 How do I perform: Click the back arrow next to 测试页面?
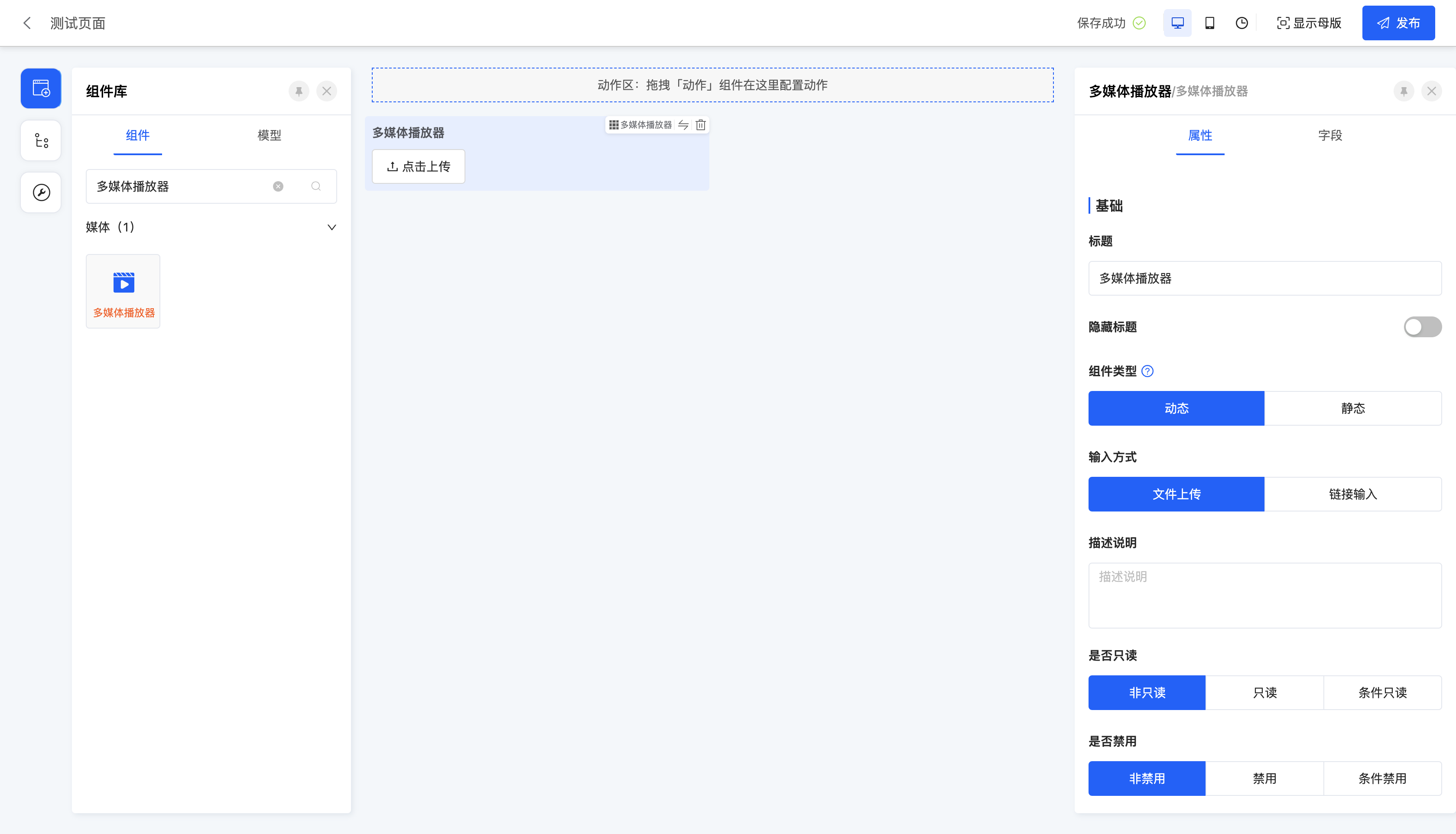click(x=26, y=23)
